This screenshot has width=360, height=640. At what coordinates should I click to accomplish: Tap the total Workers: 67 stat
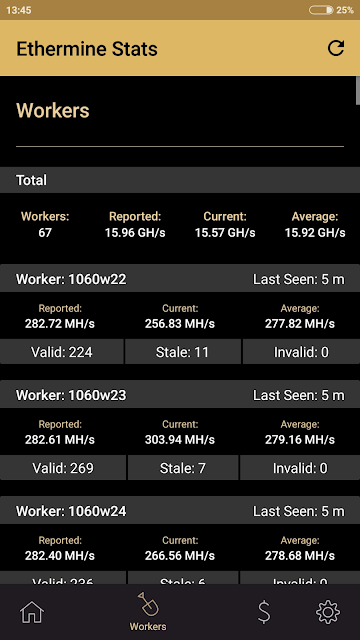(45, 224)
